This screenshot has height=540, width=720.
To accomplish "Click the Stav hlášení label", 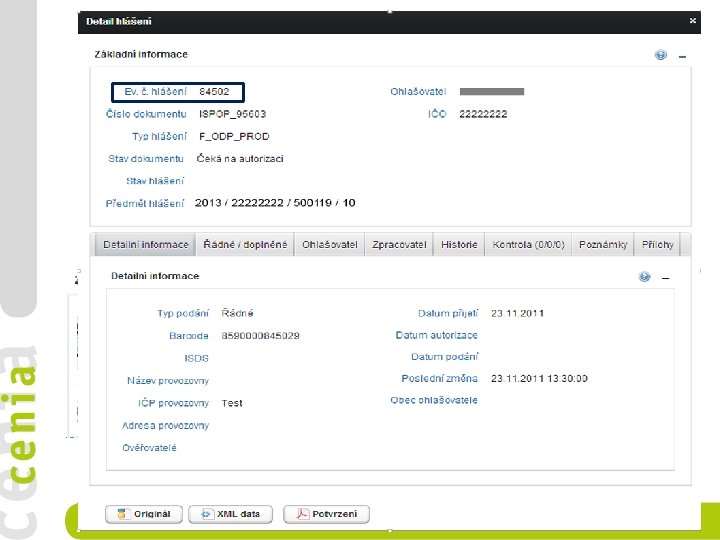I will point(155,181).
